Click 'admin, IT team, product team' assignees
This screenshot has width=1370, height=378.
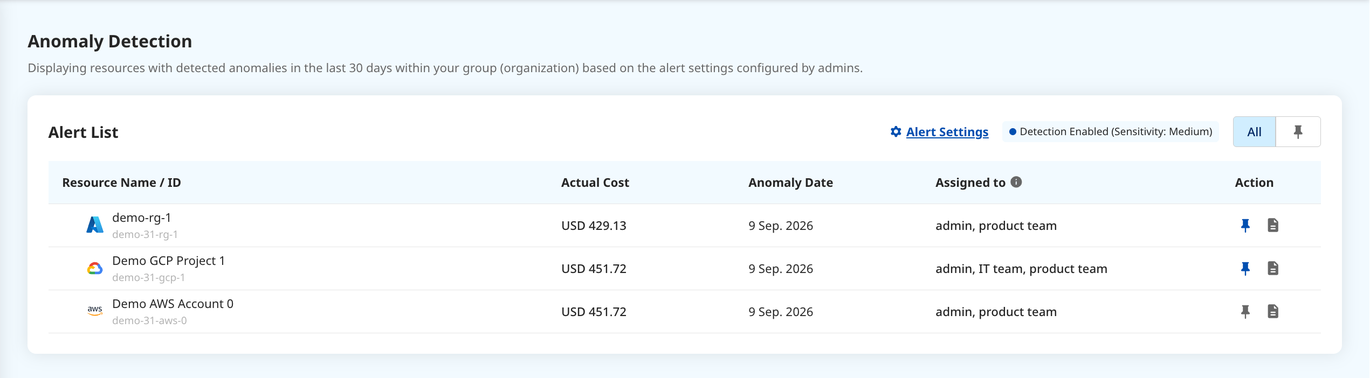(1021, 268)
